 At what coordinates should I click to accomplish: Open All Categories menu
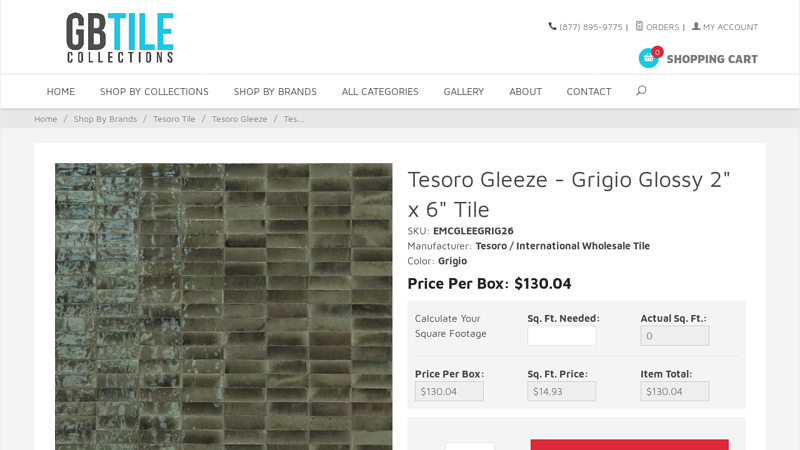coord(380,91)
